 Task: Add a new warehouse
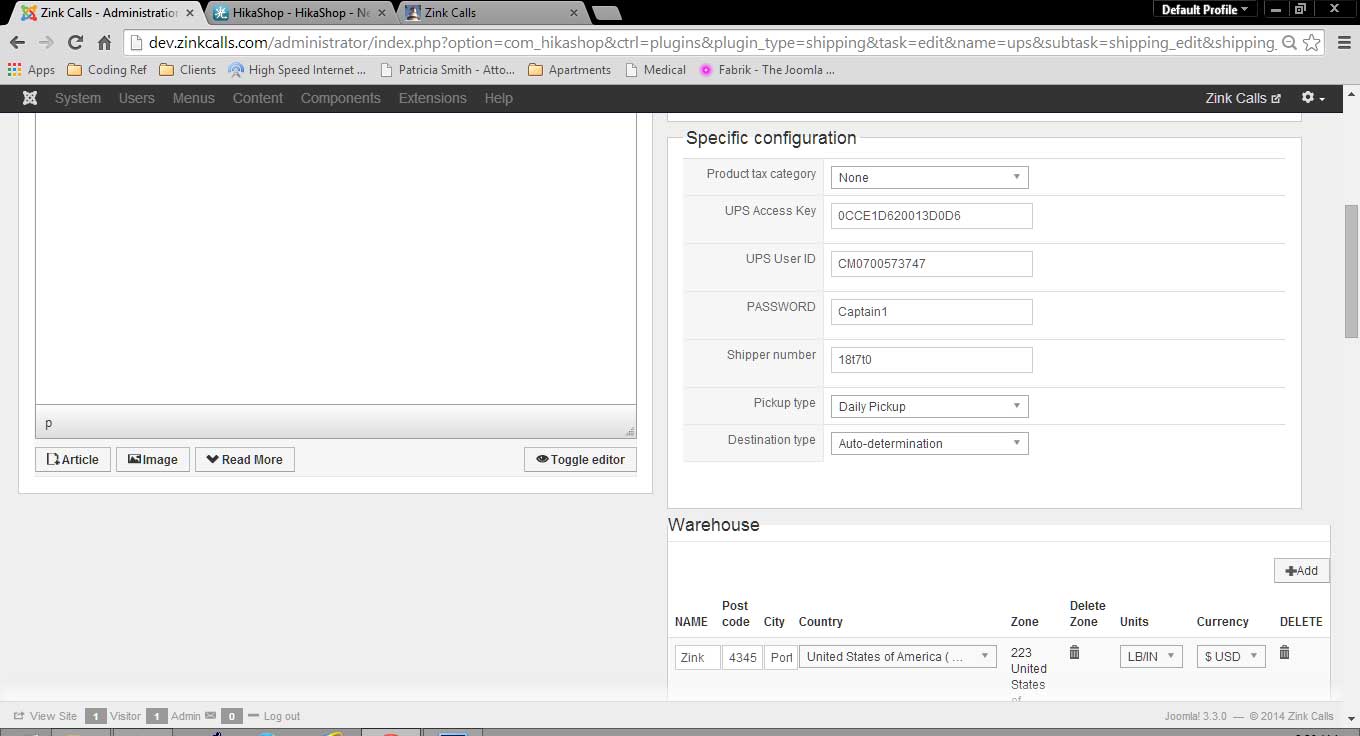pyautogui.click(x=1302, y=570)
